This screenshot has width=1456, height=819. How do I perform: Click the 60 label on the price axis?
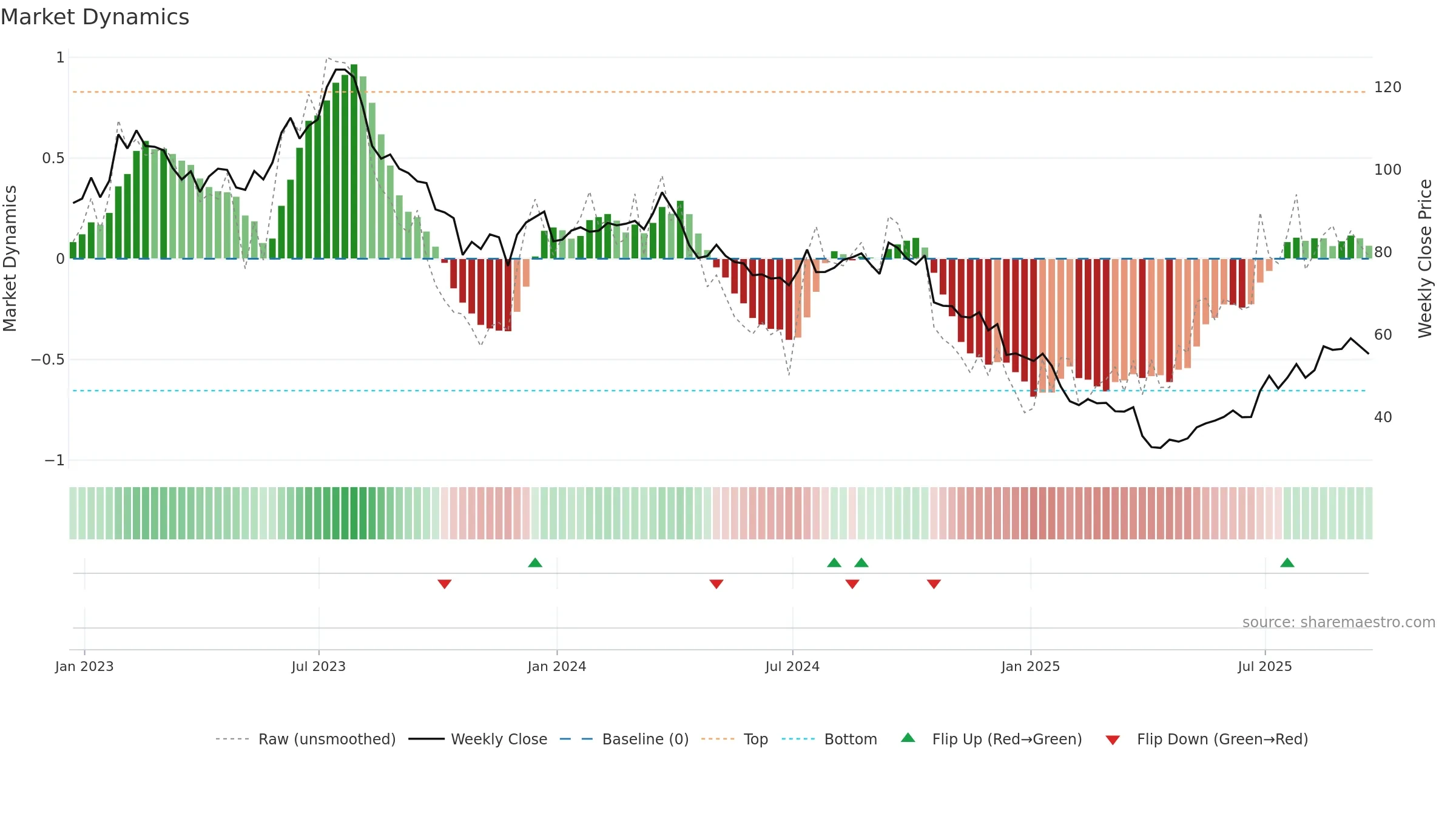[x=1383, y=335]
